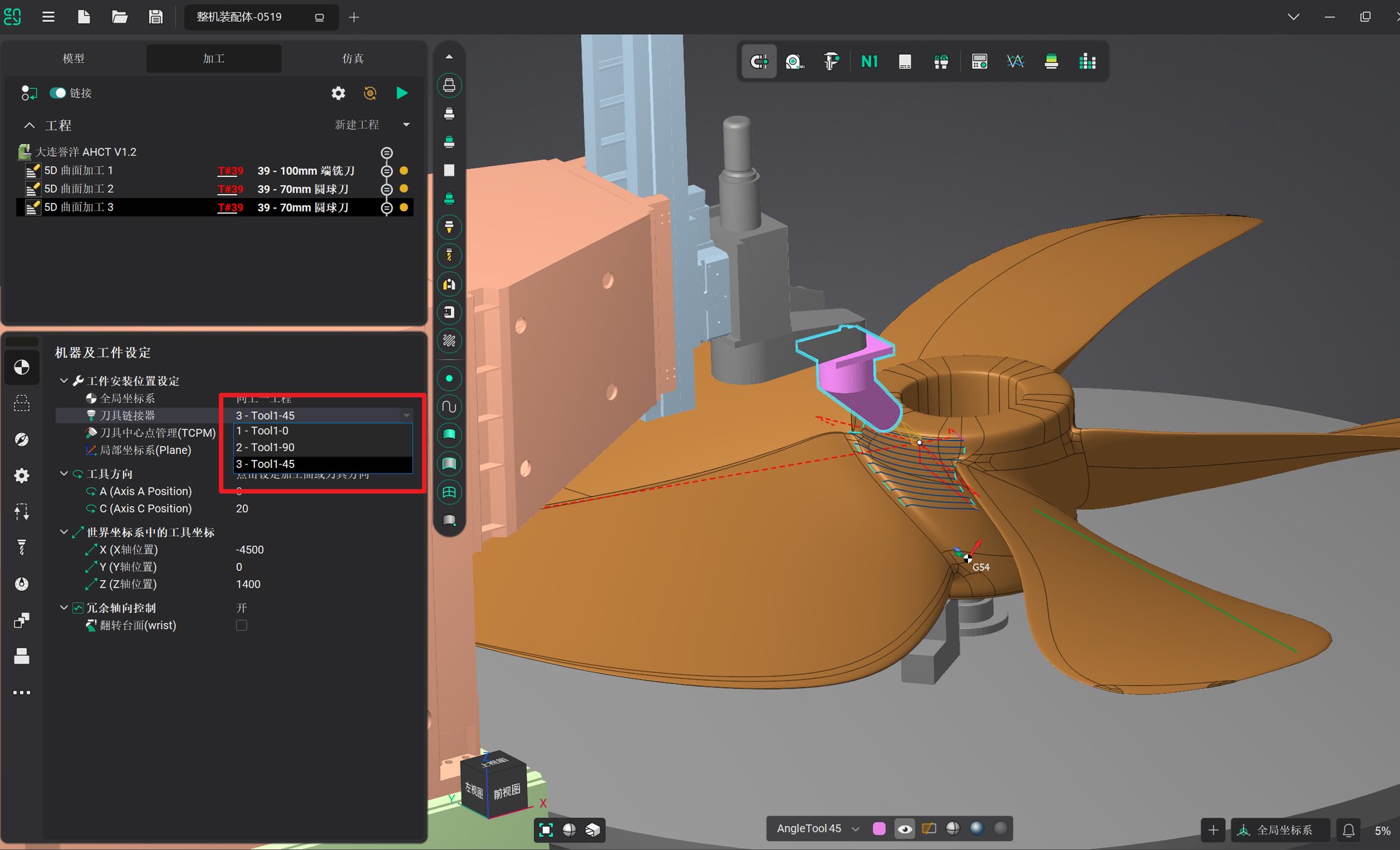Image resolution: width=1400 pixels, height=850 pixels.
Task: Click the green dot point tool icon
Action: coord(449,379)
